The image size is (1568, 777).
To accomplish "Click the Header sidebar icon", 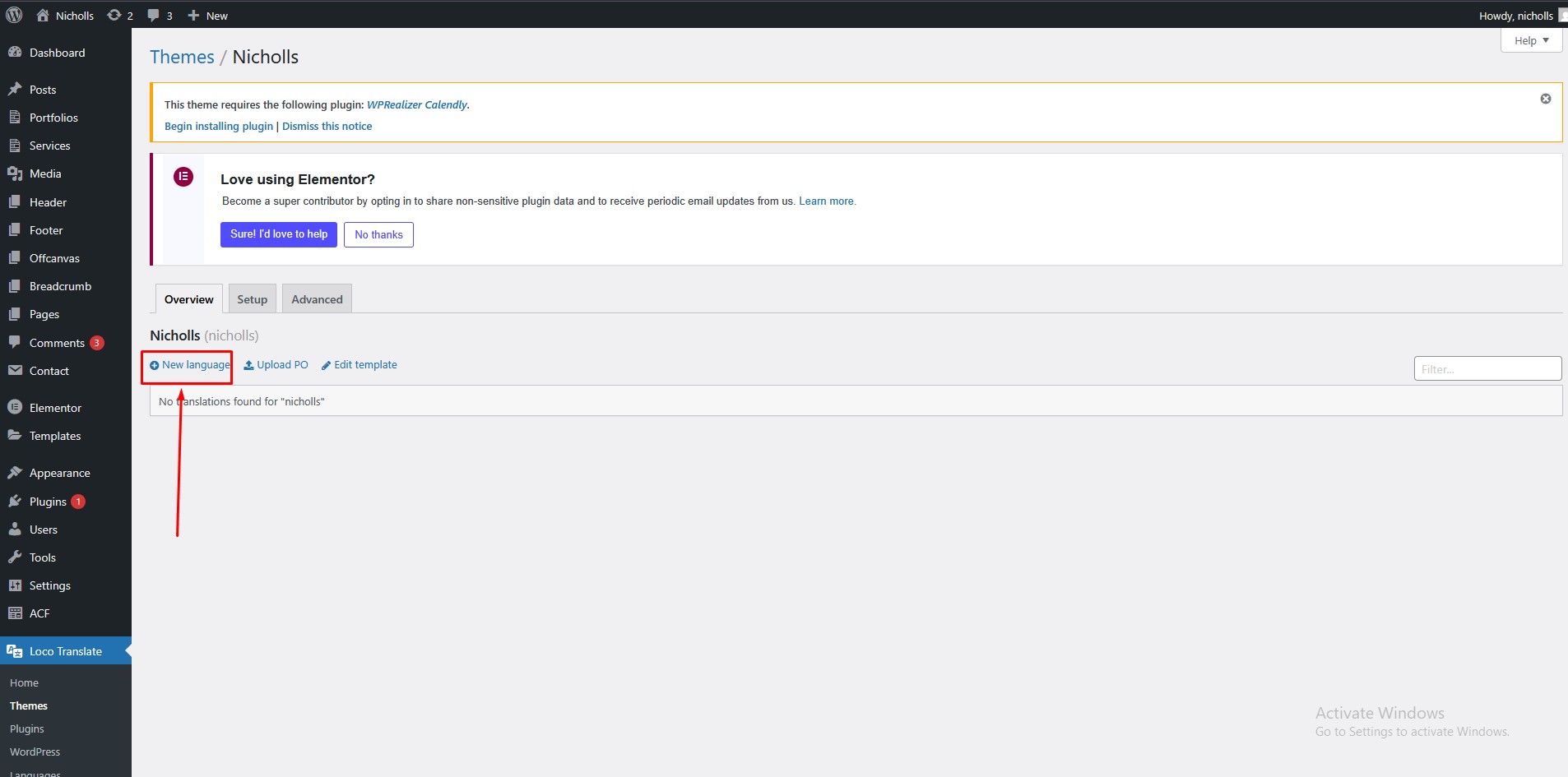I will (x=15, y=201).
